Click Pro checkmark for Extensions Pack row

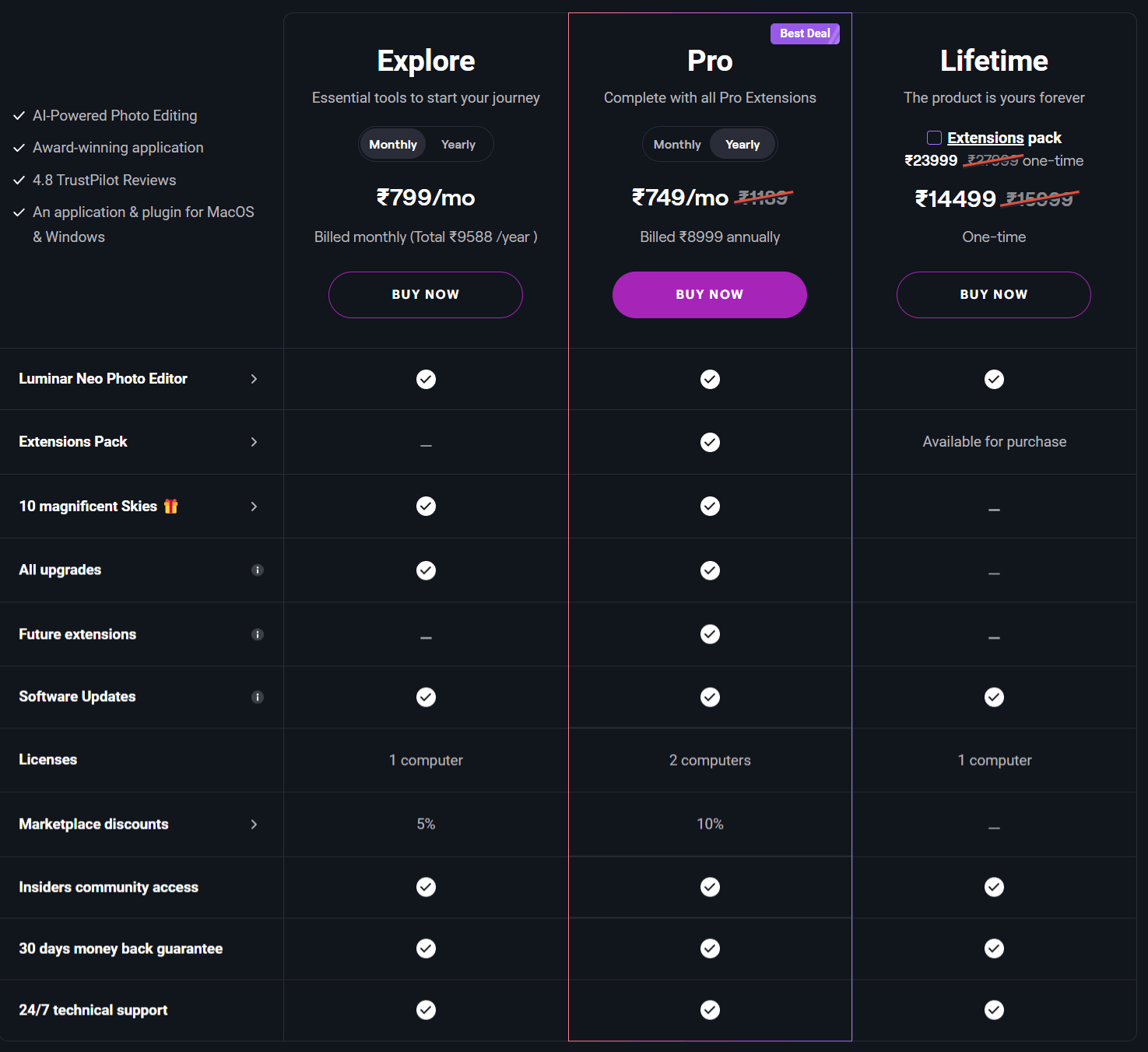coord(710,442)
